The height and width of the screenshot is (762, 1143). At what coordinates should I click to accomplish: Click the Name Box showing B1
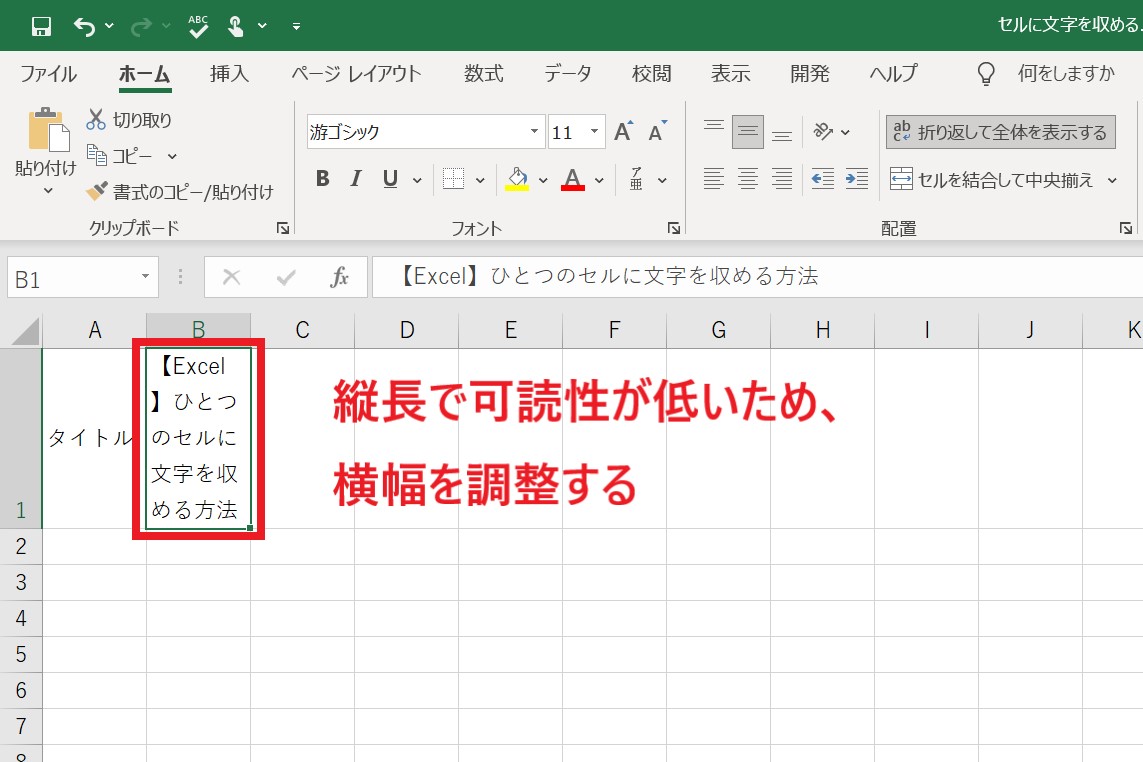point(82,278)
